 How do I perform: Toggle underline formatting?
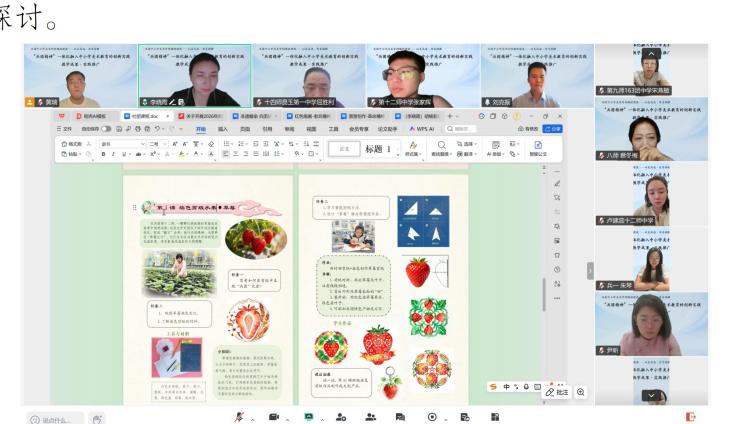point(124,154)
